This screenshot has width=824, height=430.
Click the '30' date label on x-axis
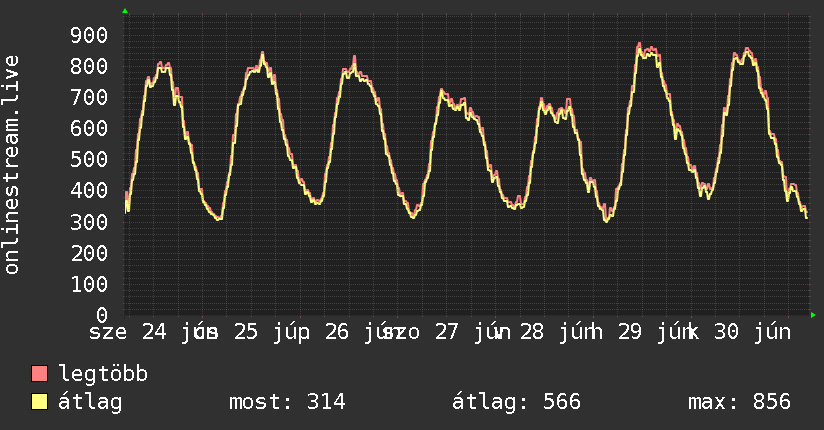(726, 332)
